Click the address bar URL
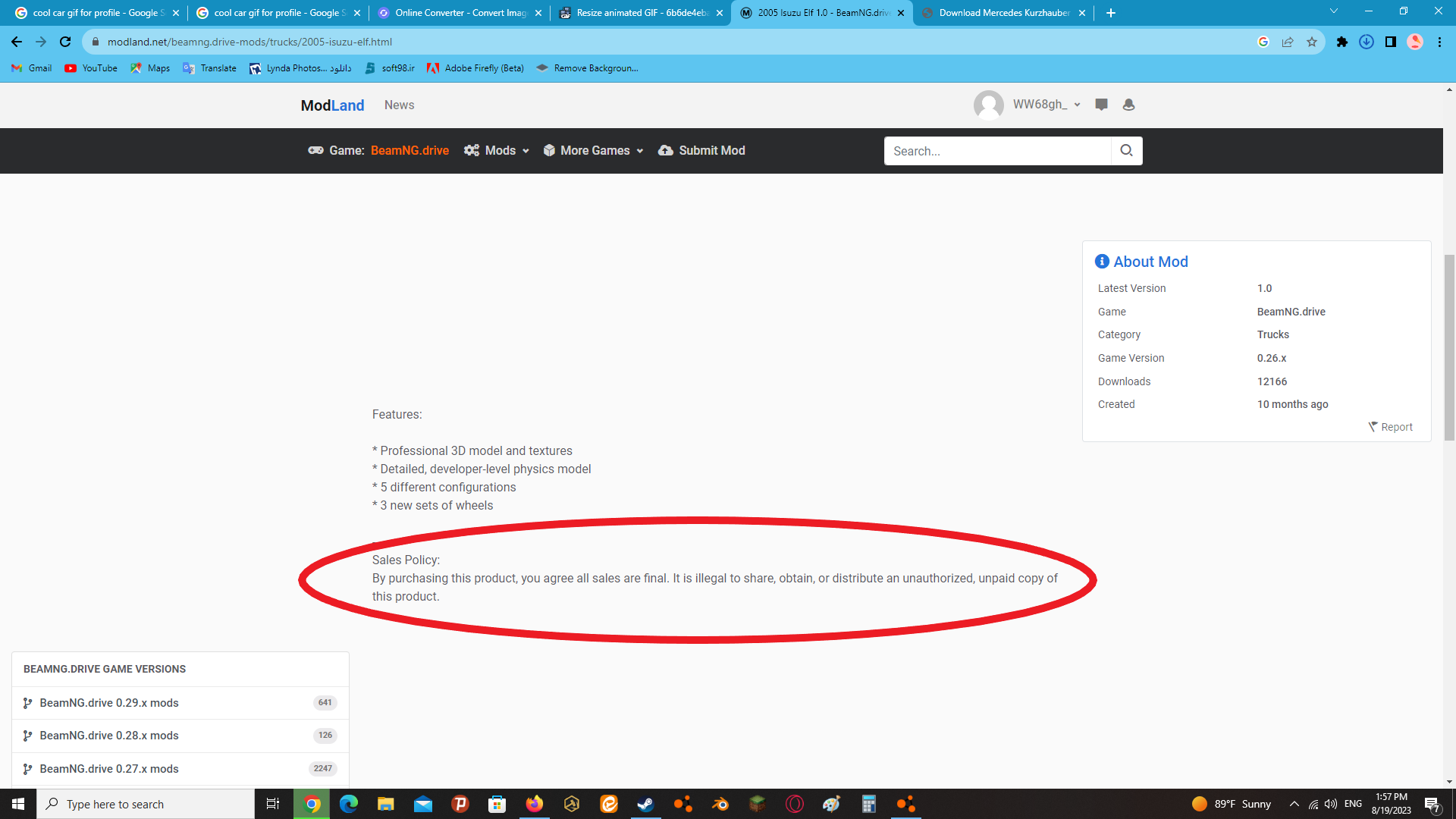Viewport: 1456px width, 819px height. [x=250, y=42]
